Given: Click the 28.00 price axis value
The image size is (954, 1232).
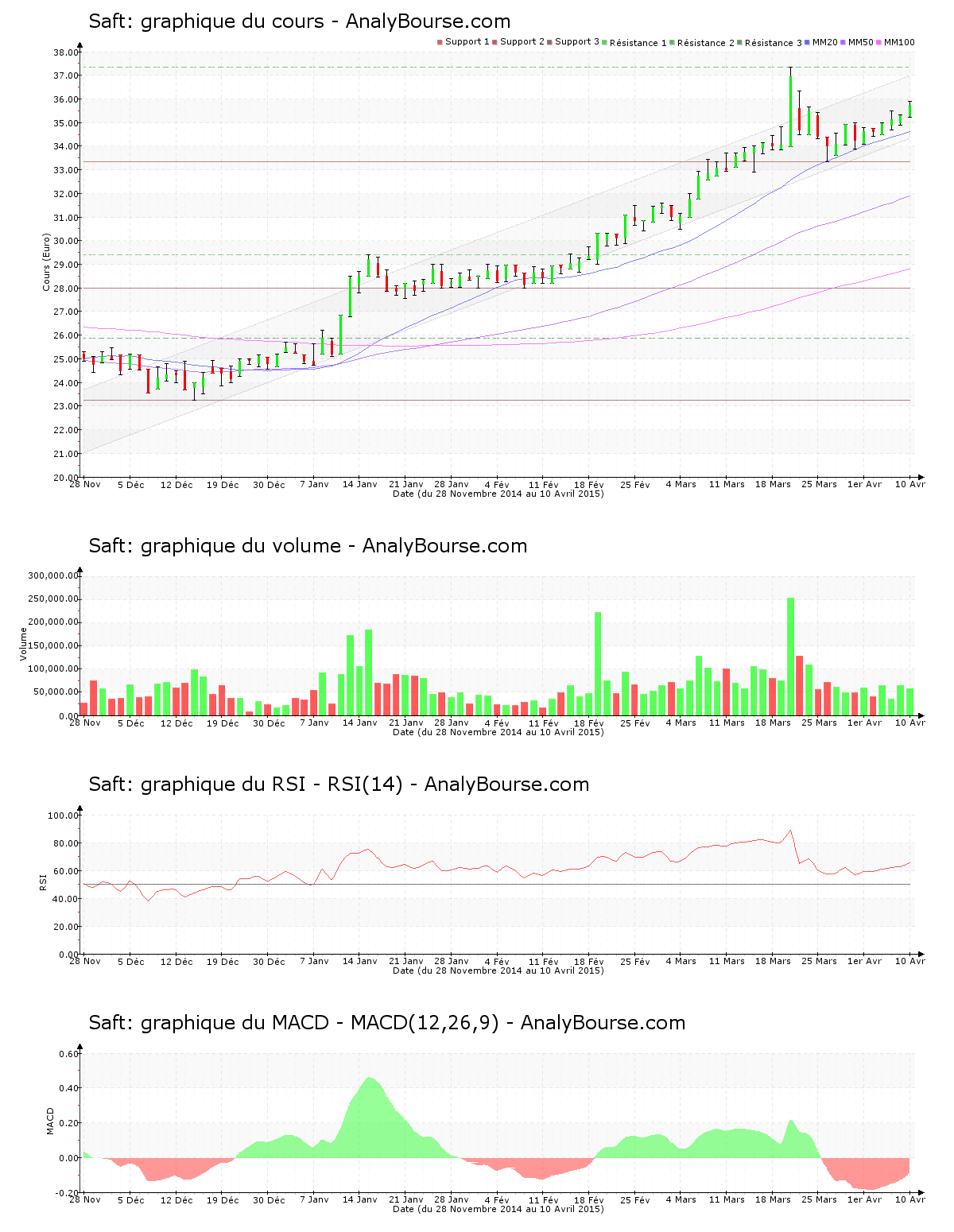Looking at the screenshot, I should click(65, 289).
